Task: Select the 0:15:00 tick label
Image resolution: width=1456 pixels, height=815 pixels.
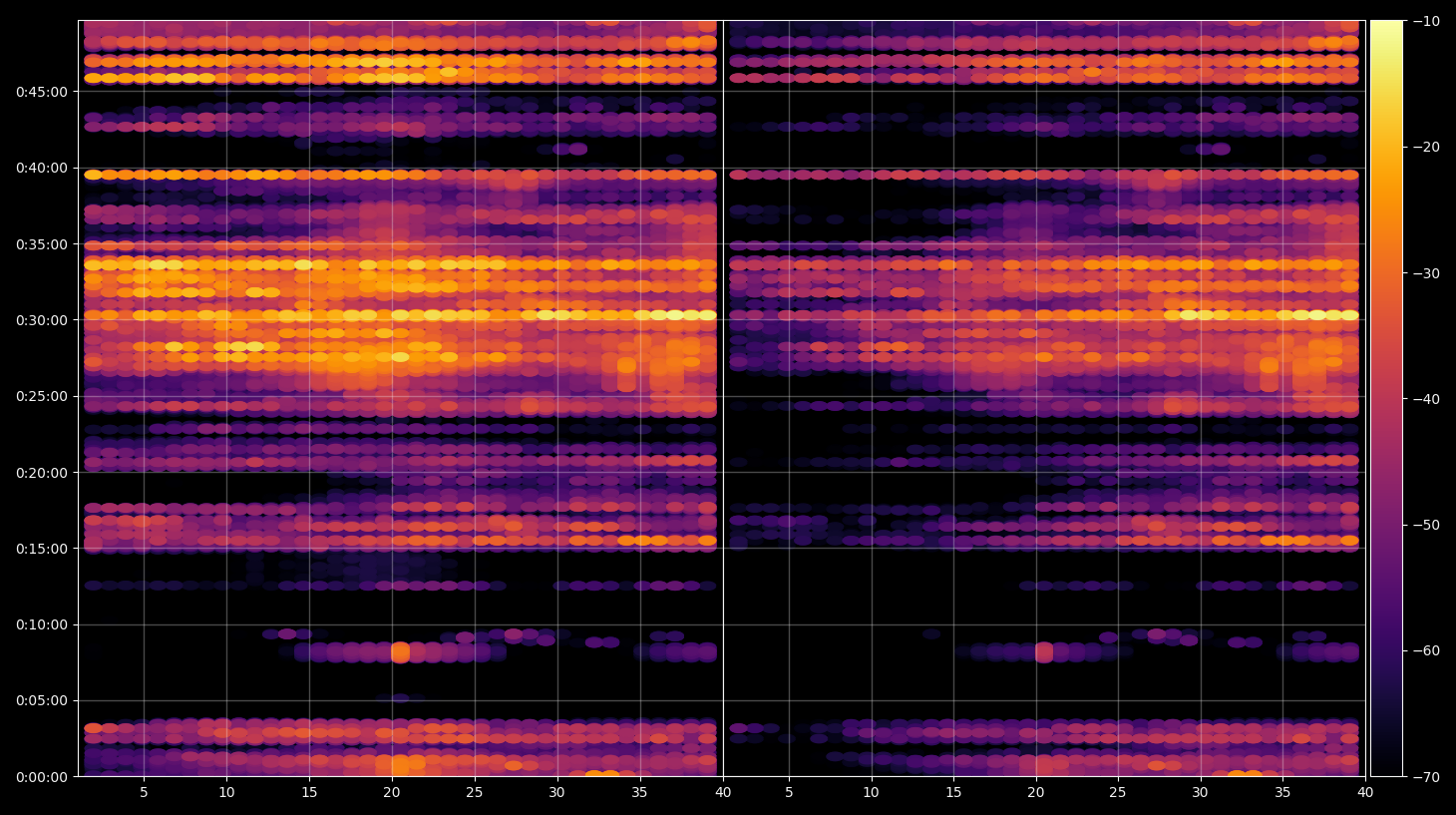Action: click(x=42, y=549)
